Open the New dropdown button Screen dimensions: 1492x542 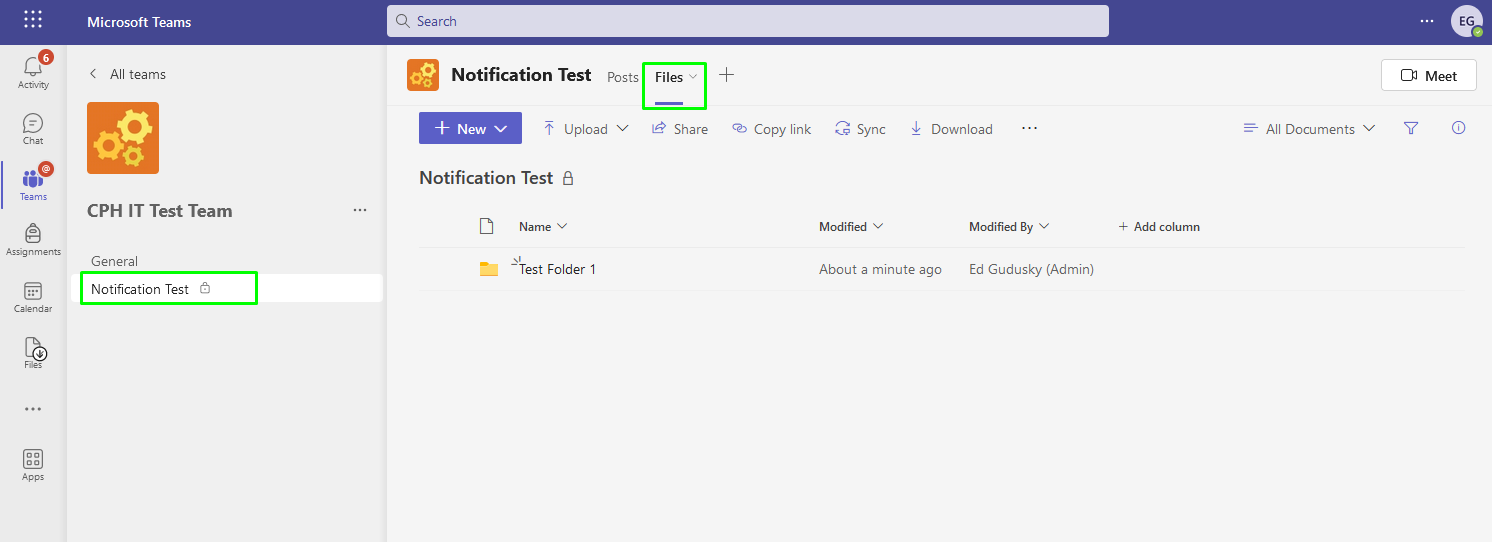tap(470, 128)
